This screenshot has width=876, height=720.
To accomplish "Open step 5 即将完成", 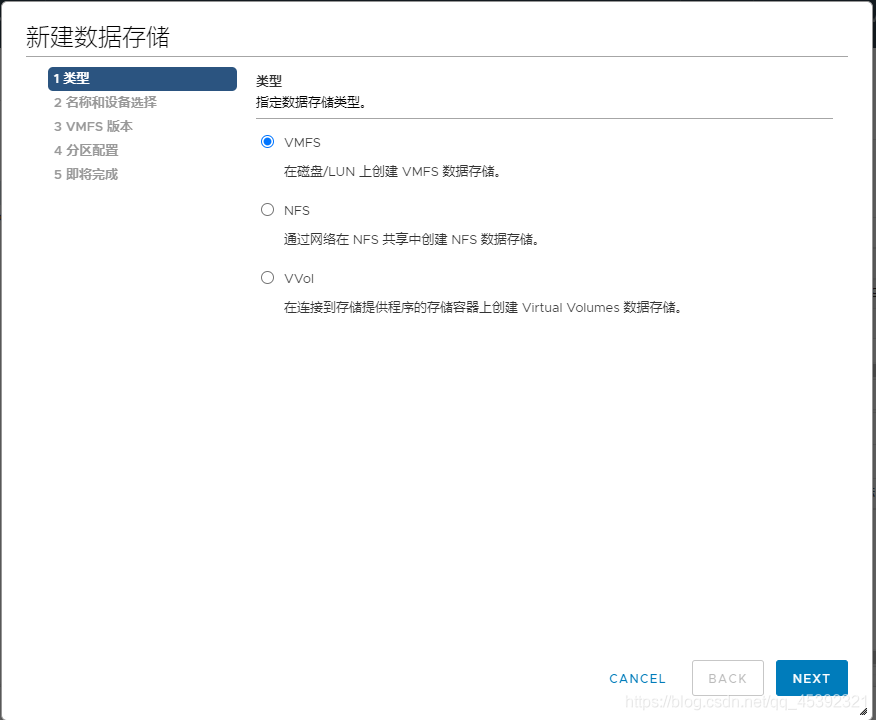I will tap(86, 174).
